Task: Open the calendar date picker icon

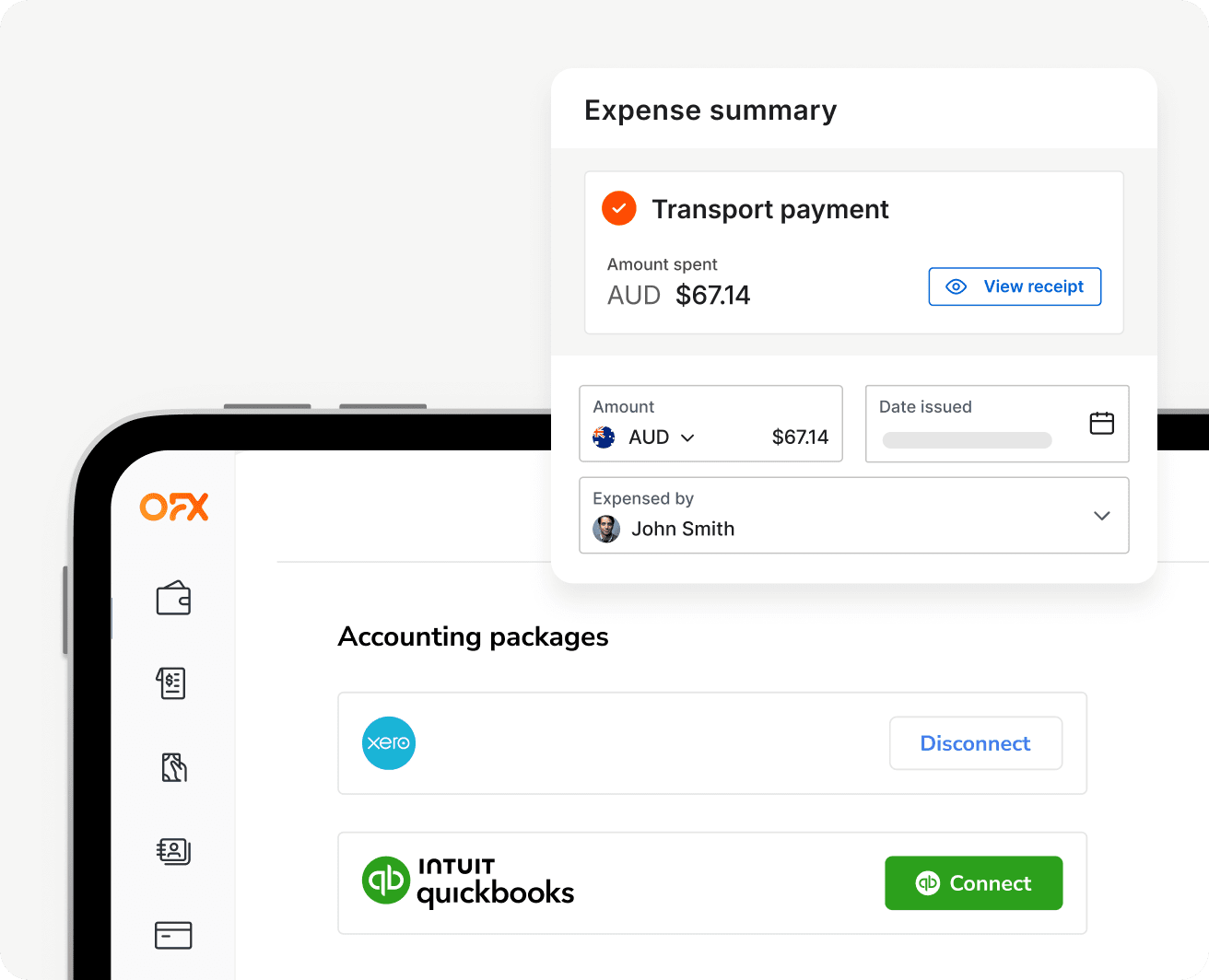Action: [1101, 423]
